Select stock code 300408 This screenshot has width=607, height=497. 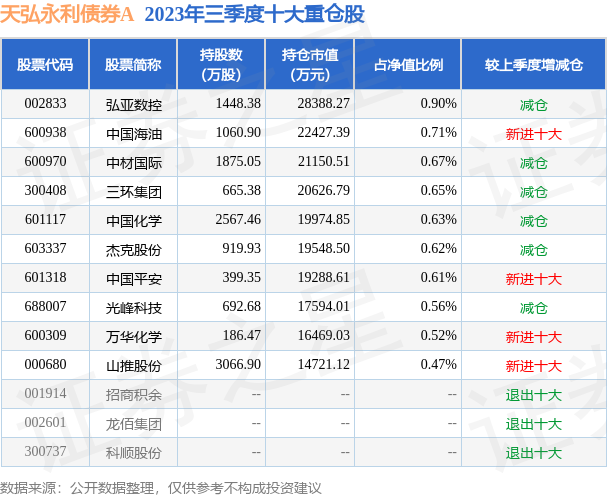[x=45, y=190]
